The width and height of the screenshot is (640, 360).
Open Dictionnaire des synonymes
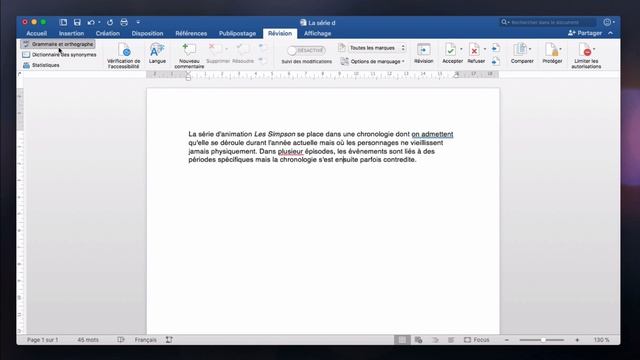point(60,55)
